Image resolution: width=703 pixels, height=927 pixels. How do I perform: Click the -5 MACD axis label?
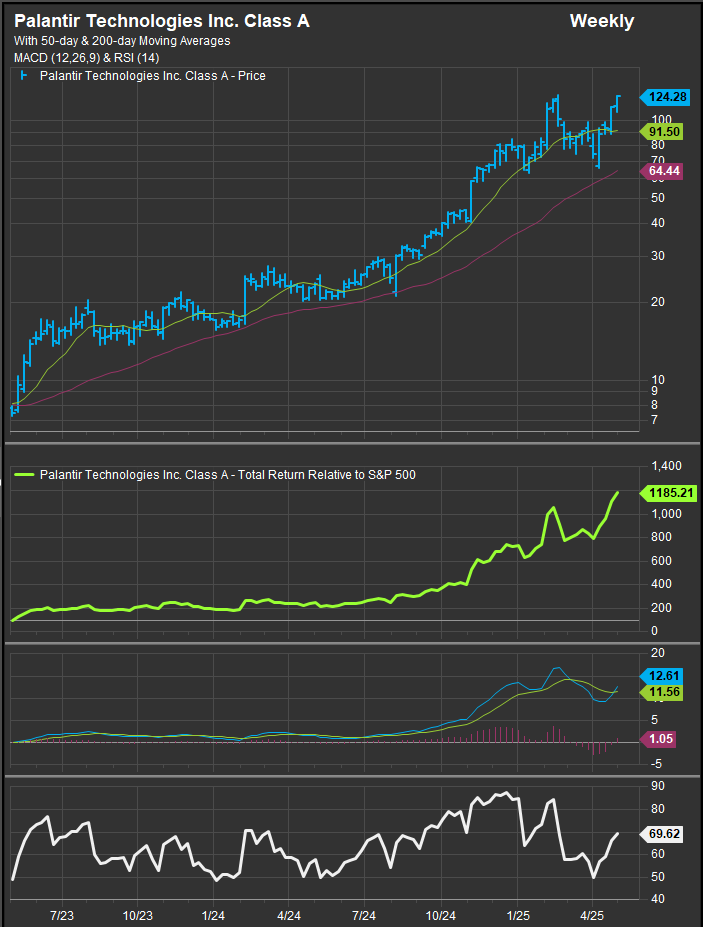pyautogui.click(x=656, y=764)
